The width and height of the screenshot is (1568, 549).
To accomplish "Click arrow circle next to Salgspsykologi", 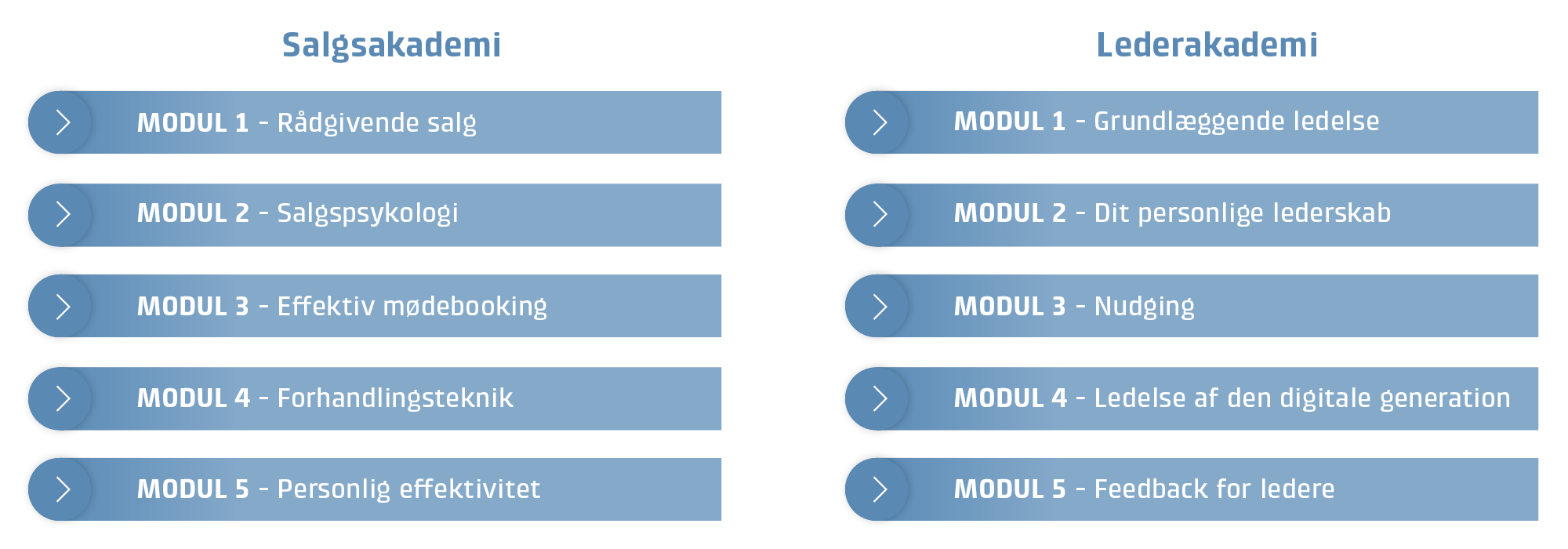I will (60, 215).
